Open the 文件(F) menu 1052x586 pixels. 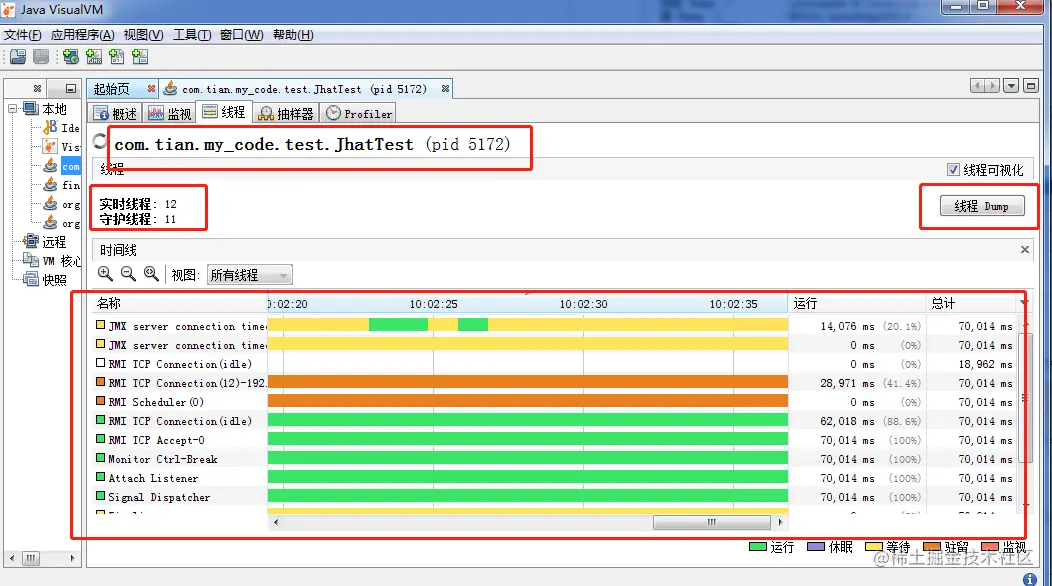tap(23, 35)
